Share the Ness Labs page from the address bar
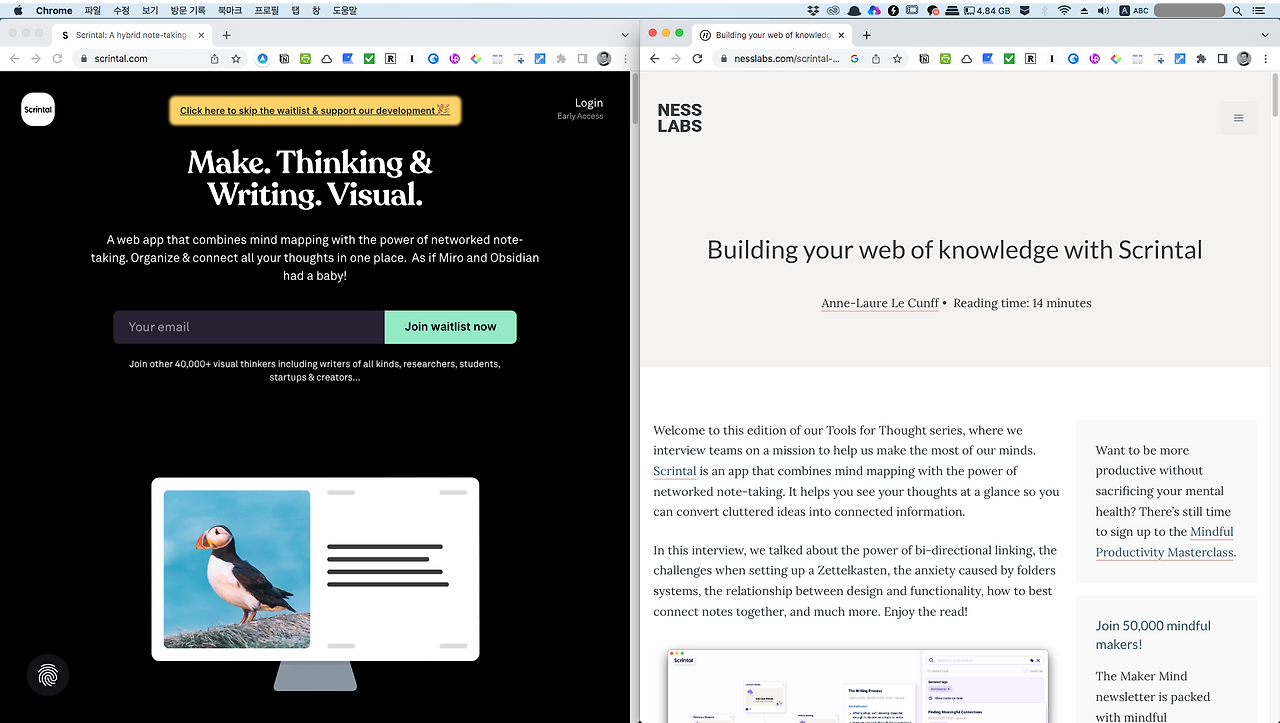This screenshot has width=1280, height=723. [876, 59]
